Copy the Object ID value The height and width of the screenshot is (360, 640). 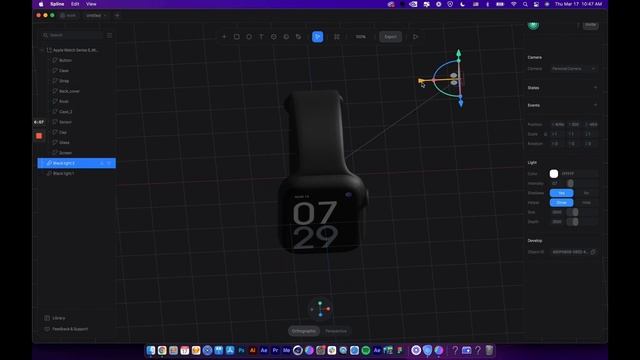click(593, 252)
